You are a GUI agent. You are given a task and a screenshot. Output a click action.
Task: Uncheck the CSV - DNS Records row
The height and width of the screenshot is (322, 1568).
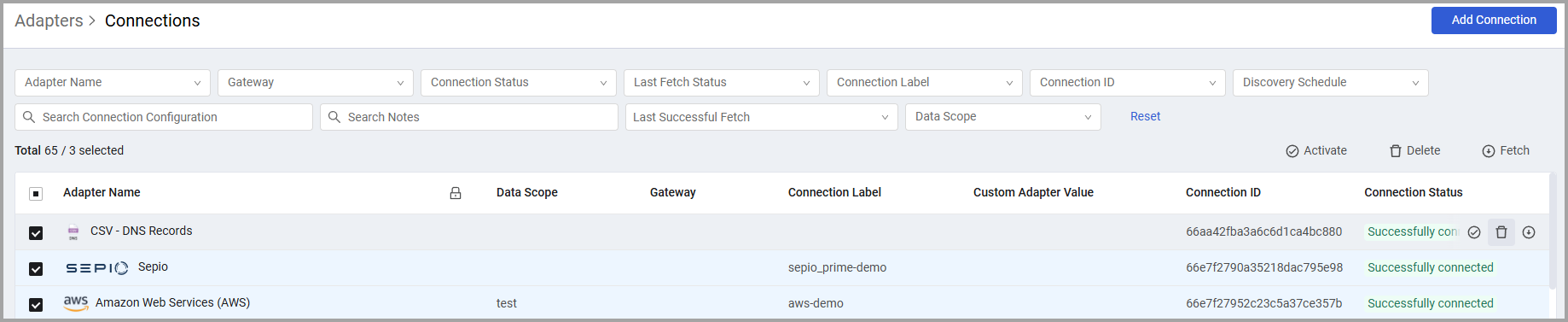pos(36,232)
